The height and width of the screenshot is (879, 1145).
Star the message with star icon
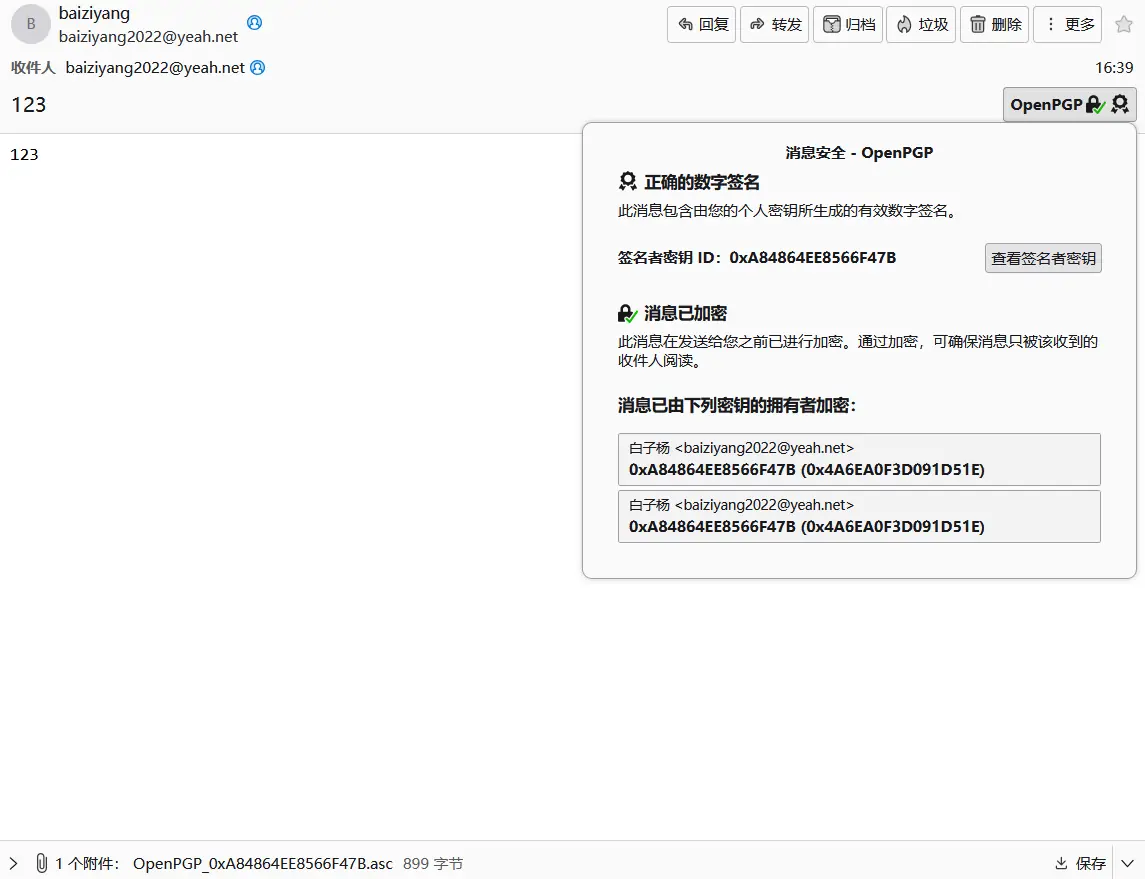coord(1123,25)
